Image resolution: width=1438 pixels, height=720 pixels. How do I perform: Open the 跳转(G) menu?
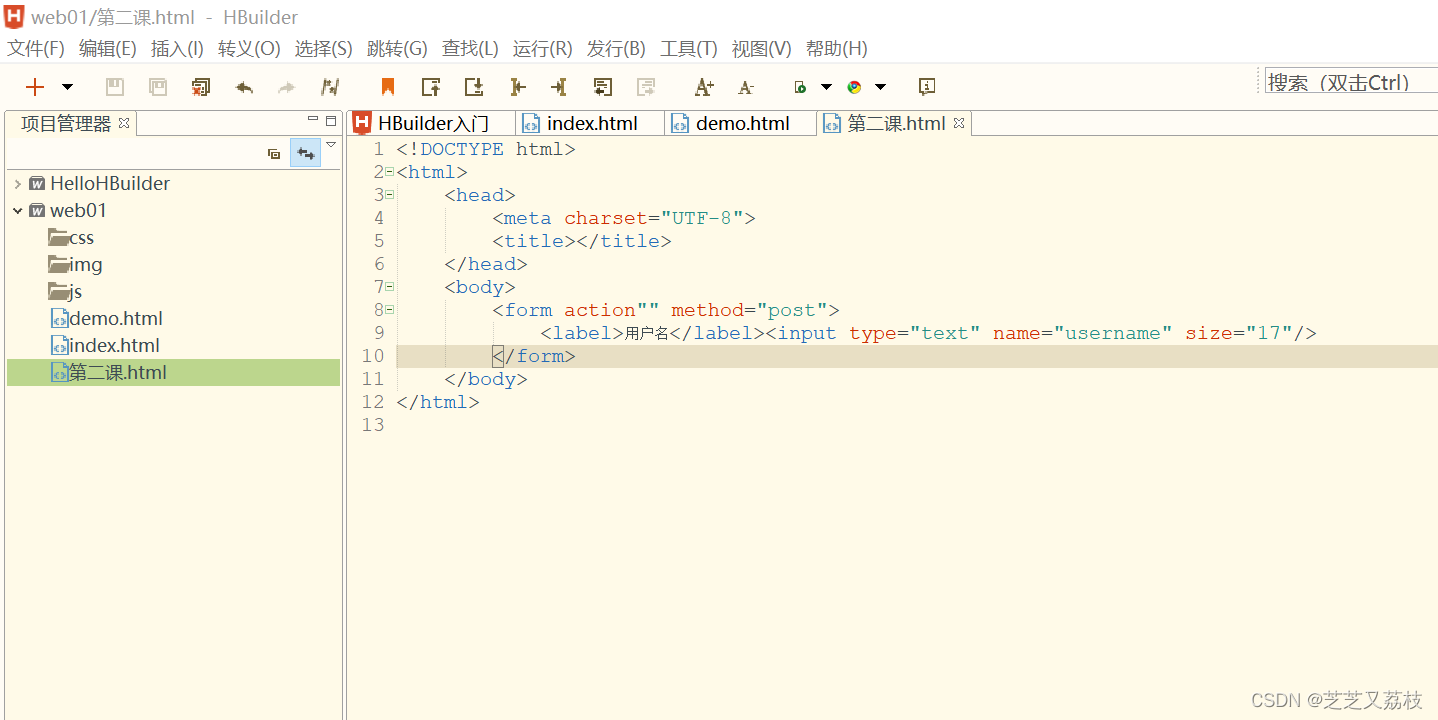pos(397,48)
